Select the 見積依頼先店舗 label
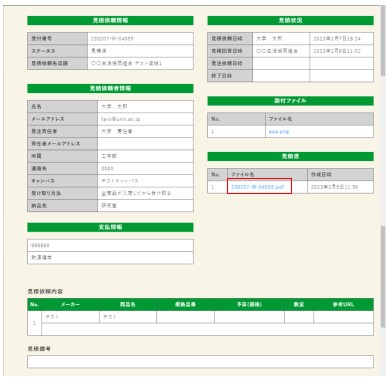The height and width of the screenshot is (379, 389). [49, 63]
